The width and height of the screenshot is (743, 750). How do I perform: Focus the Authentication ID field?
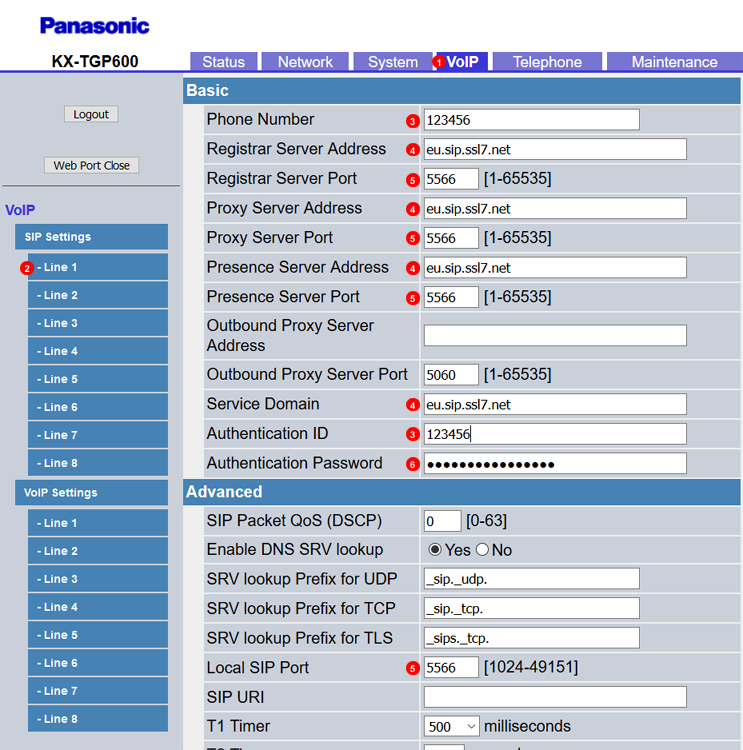pyautogui.click(x=555, y=434)
